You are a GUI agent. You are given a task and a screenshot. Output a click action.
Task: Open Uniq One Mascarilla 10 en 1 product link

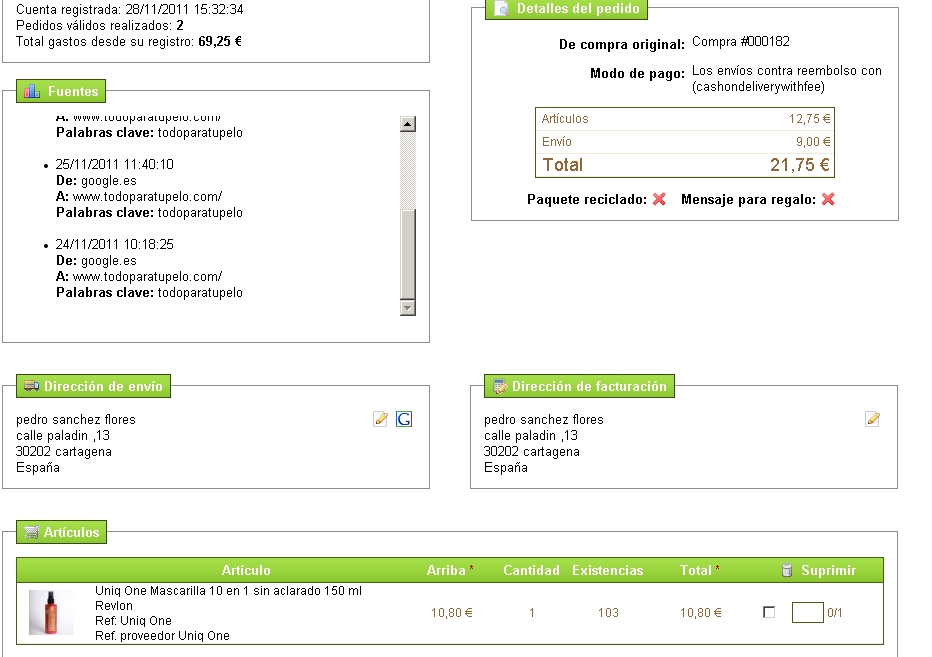tap(228, 591)
